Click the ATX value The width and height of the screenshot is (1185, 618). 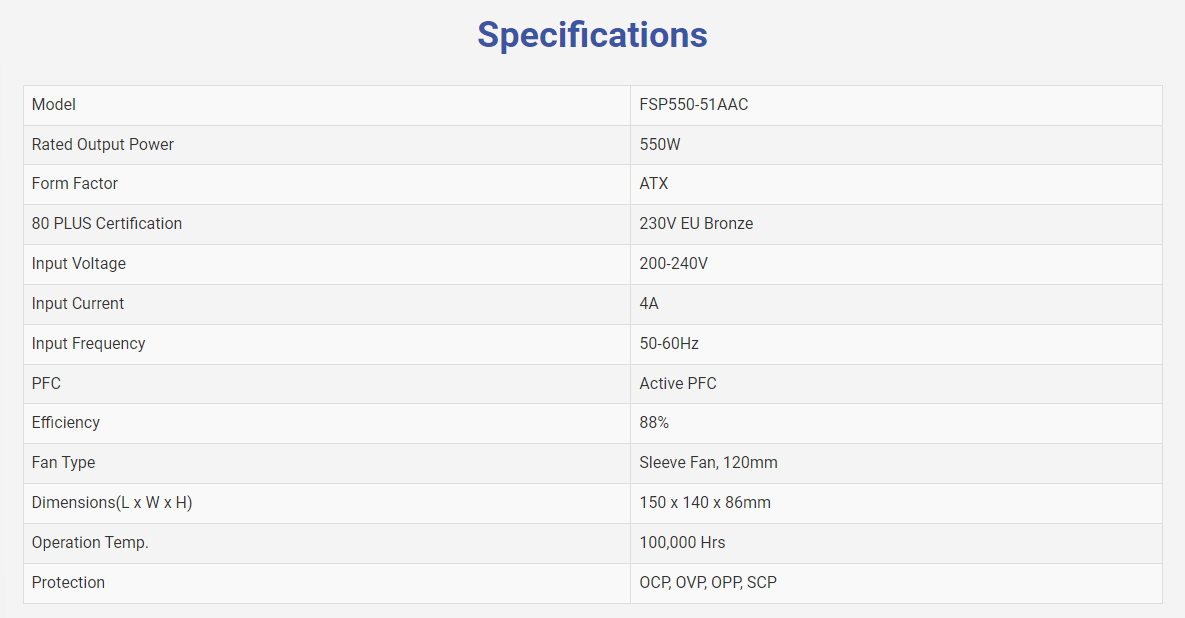654,184
